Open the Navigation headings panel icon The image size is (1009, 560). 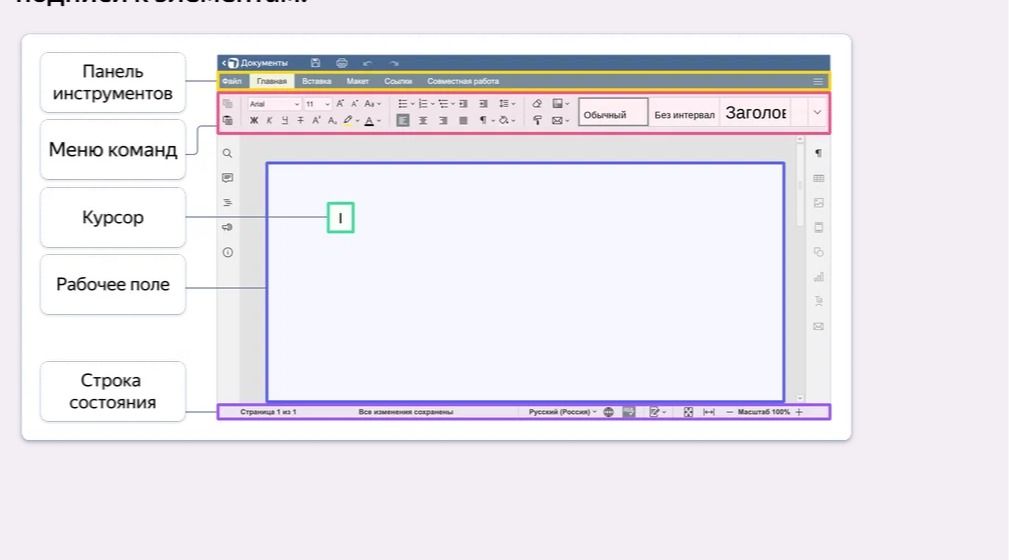[227, 203]
